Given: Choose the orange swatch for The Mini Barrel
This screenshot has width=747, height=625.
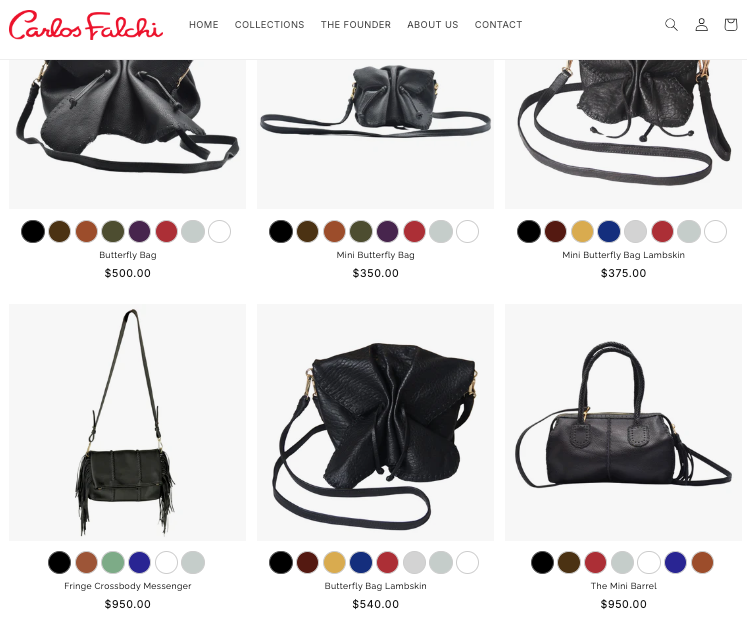Looking at the screenshot, I should [x=702, y=563].
